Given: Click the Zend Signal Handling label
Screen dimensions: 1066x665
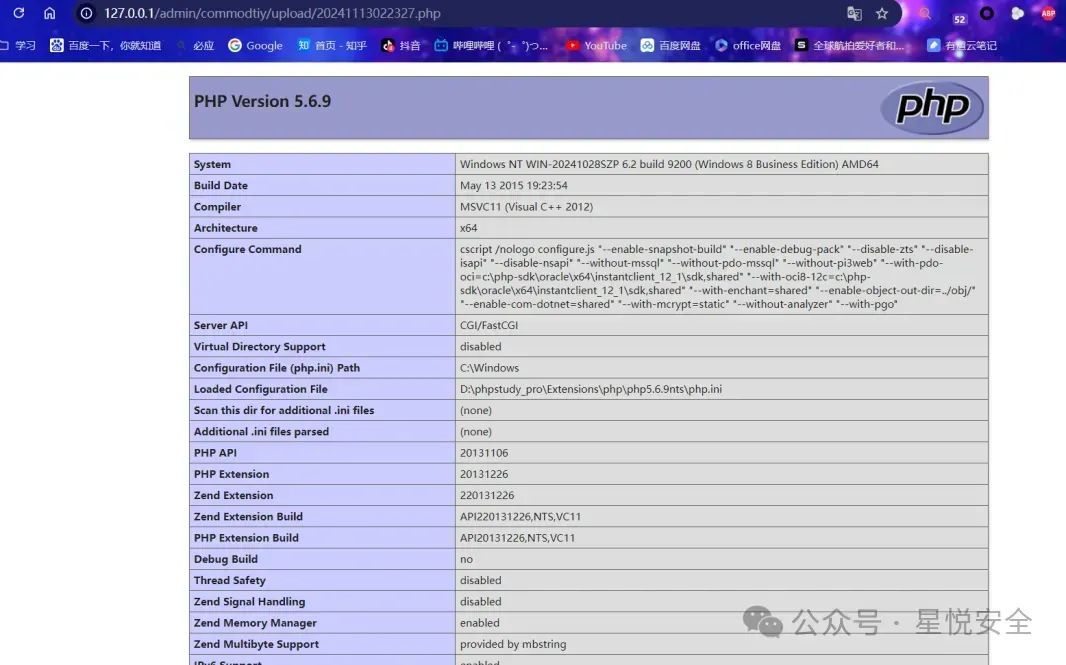Looking at the screenshot, I should click(x=250, y=602).
